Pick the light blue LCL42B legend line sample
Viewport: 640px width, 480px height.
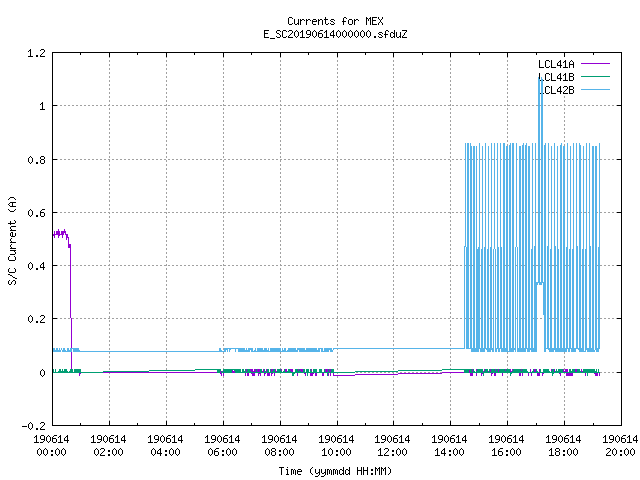tap(595, 89)
